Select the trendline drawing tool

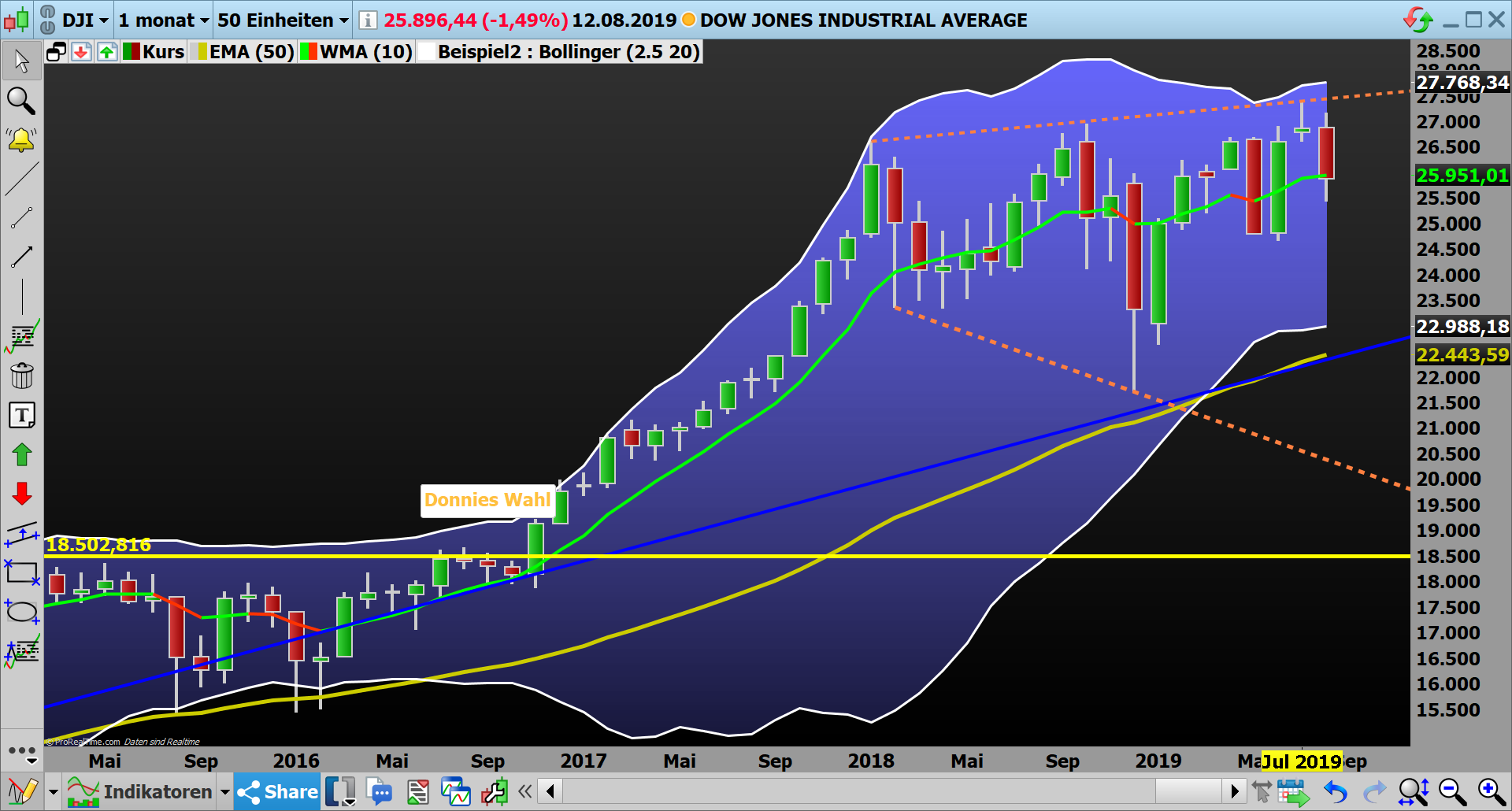pyautogui.click(x=21, y=180)
